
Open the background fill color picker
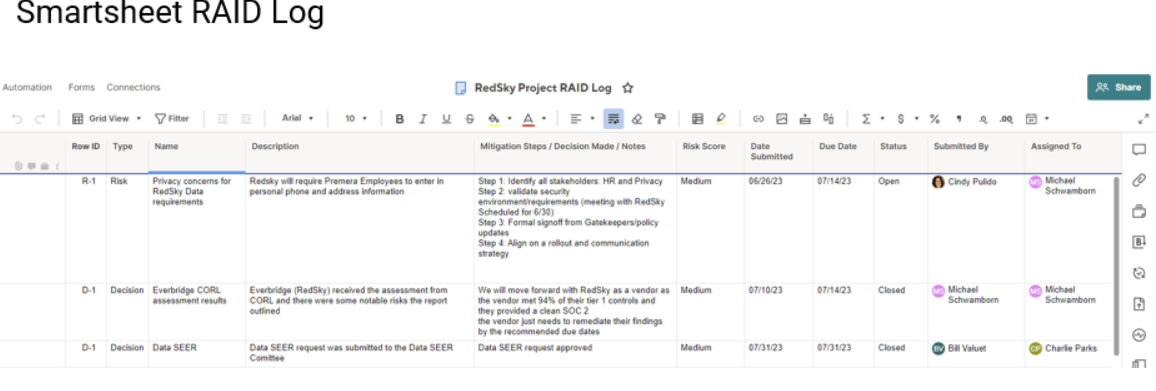[495, 119]
